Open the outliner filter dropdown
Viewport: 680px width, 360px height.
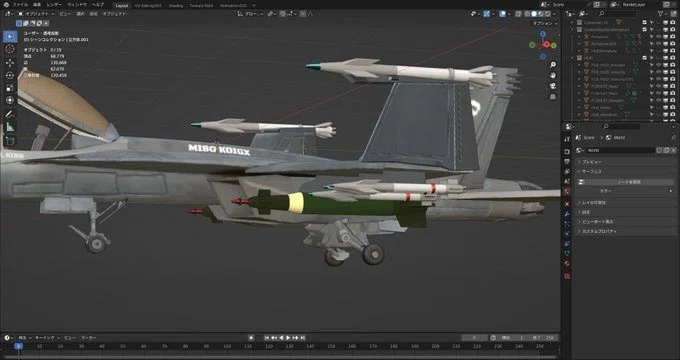662,14
